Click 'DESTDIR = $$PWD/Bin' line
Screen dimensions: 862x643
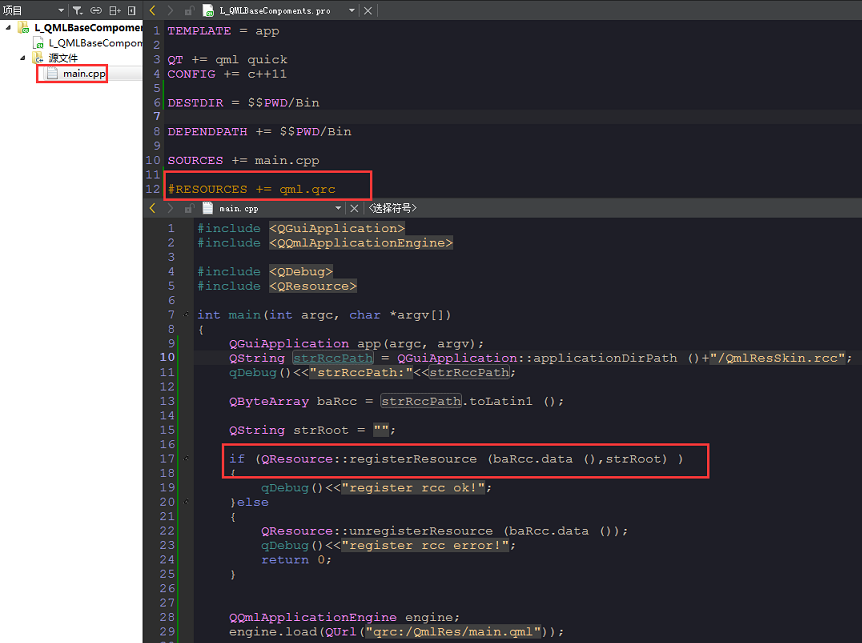tap(243, 103)
